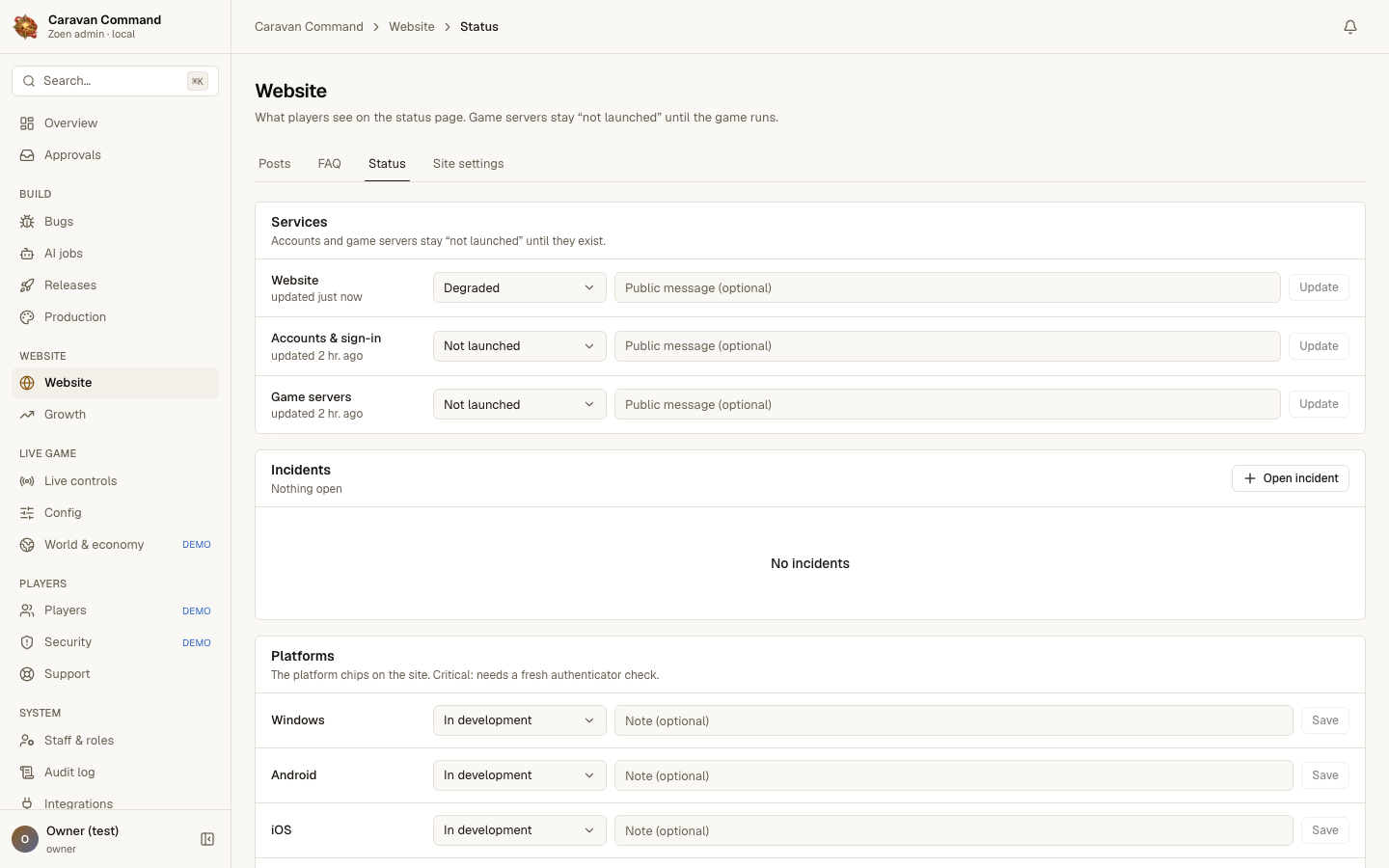Viewport: 1389px width, 868px height.
Task: Click Update for Game servers
Action: point(1319,404)
